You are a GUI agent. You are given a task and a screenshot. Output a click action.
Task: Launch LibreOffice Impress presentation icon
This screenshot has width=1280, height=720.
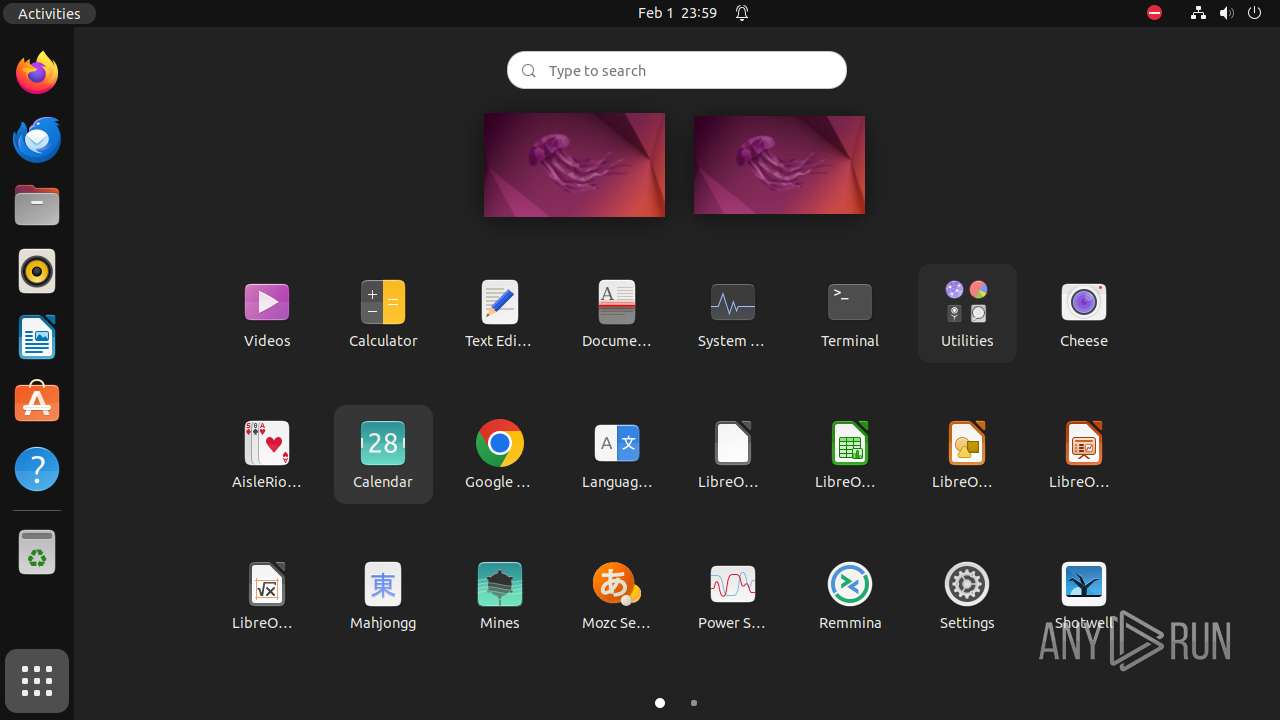(x=1084, y=455)
